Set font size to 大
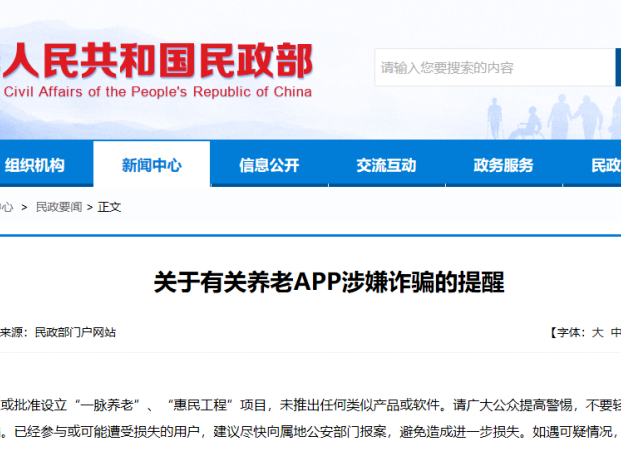 tap(598, 332)
